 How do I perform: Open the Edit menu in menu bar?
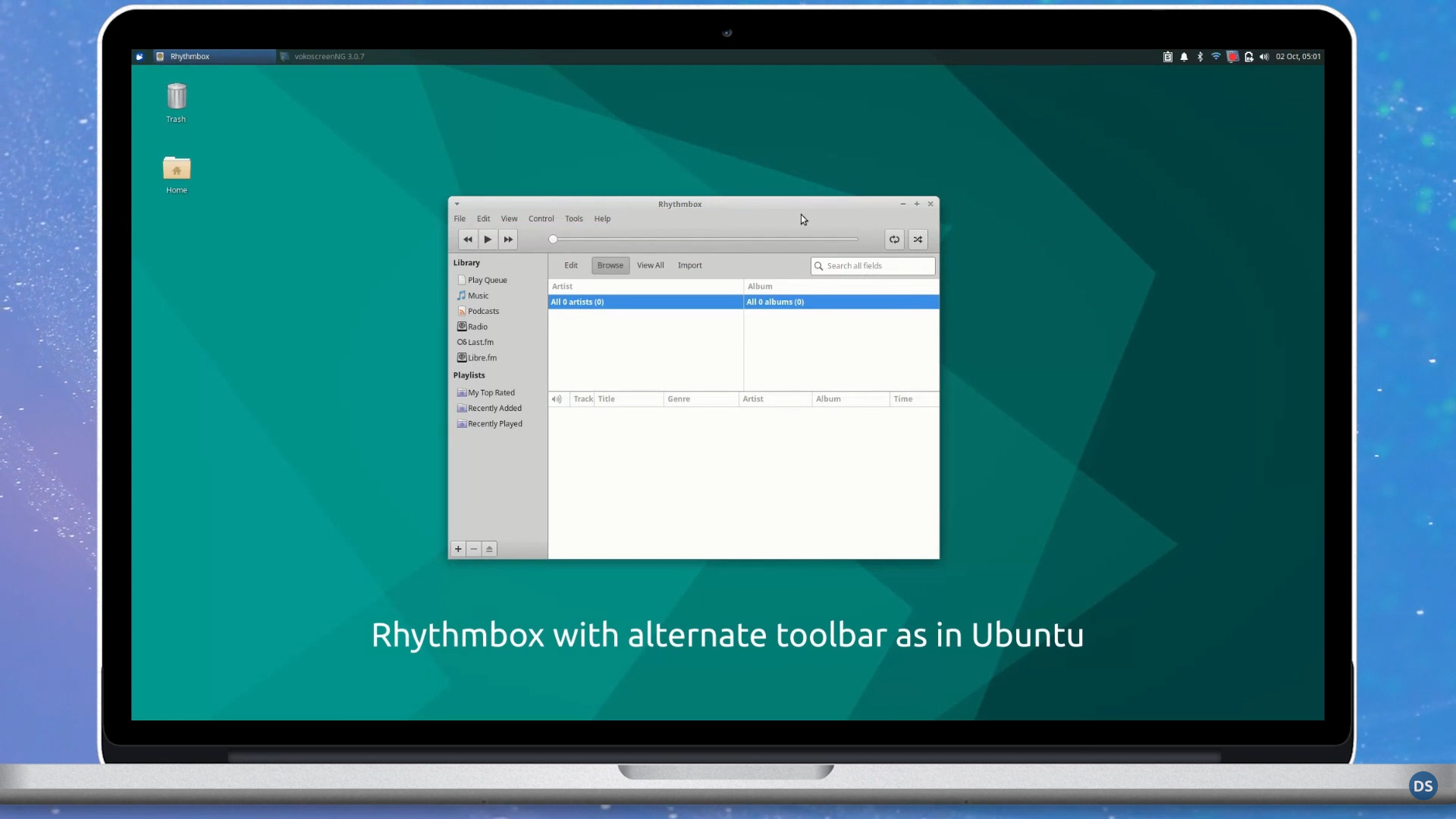pos(483,218)
